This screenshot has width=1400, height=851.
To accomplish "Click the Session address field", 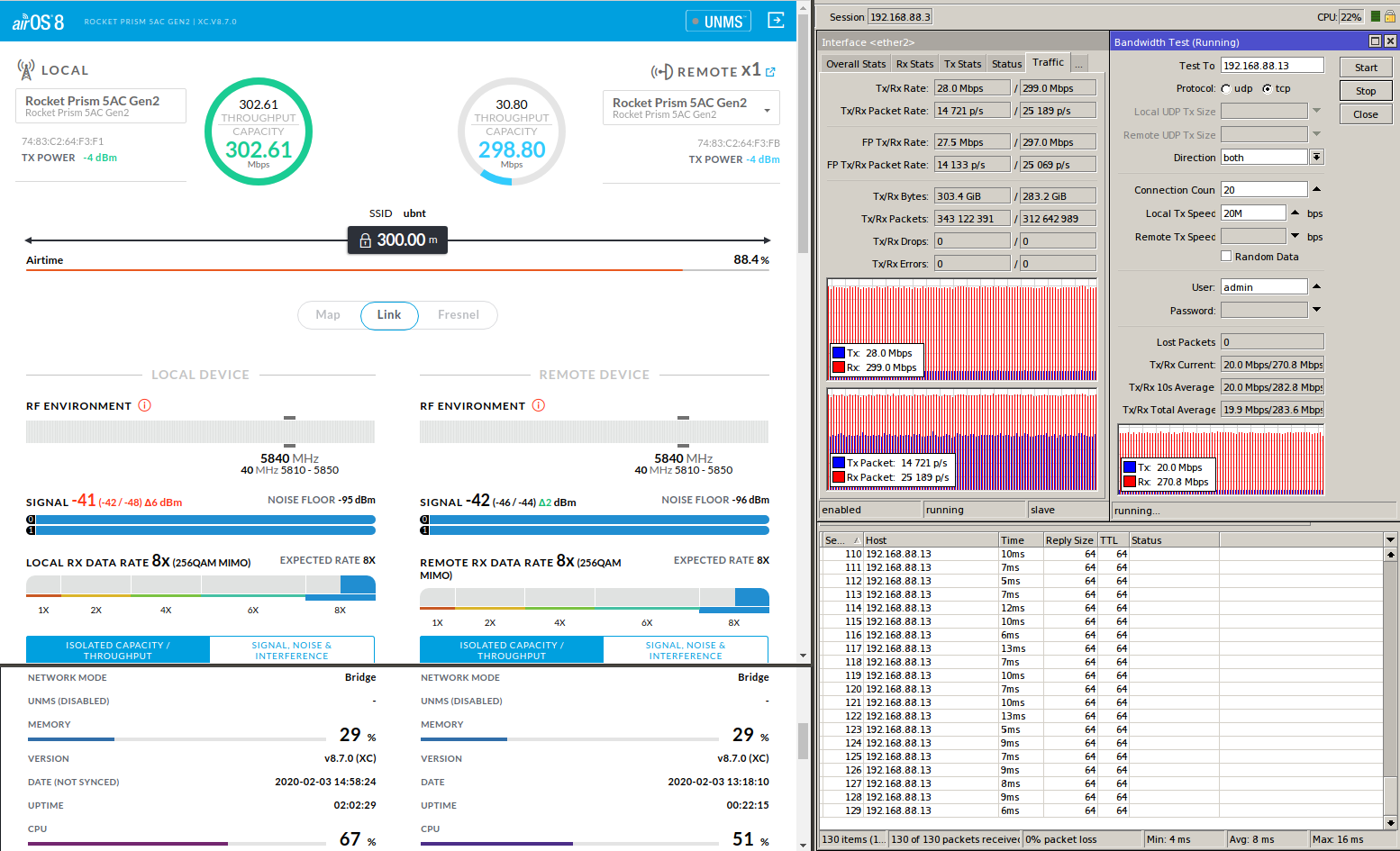I will 900,16.
